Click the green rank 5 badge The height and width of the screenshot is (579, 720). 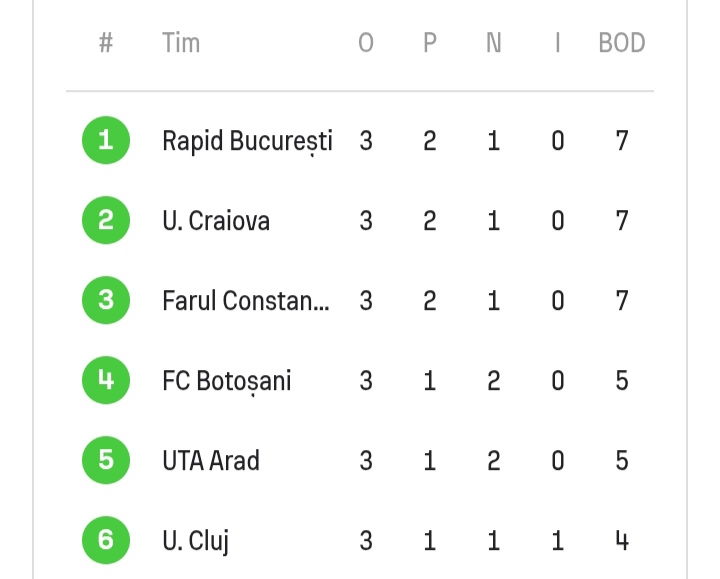tap(106, 460)
